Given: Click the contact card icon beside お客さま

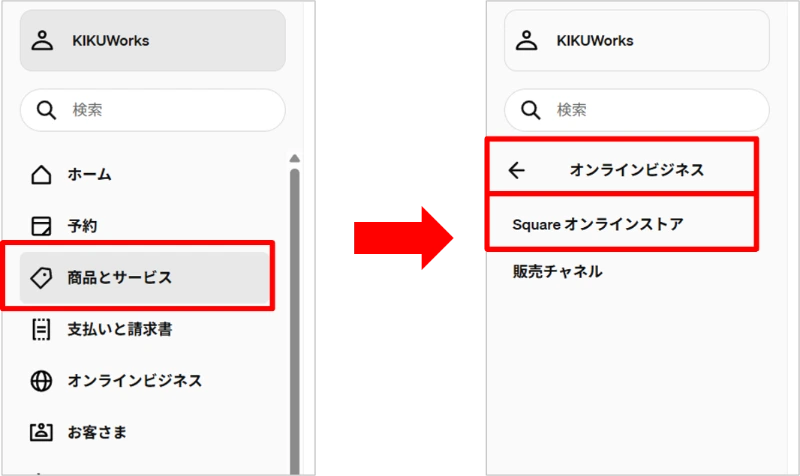Looking at the screenshot, I should pos(41,433).
